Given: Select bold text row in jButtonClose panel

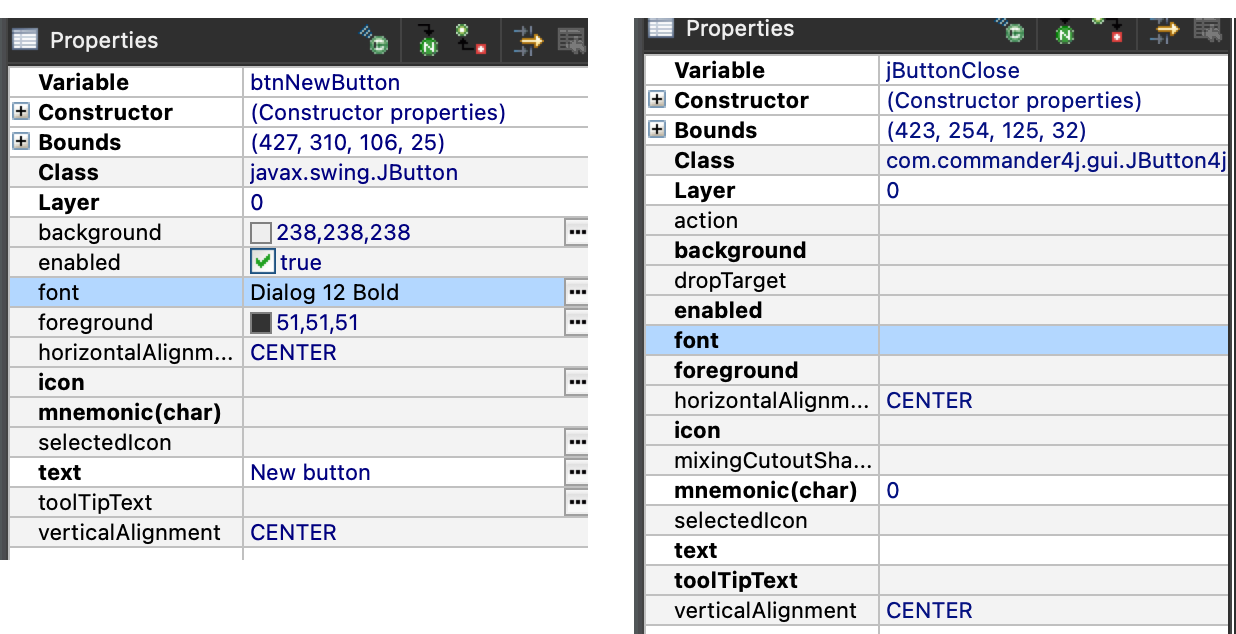Looking at the screenshot, I should (936, 550).
